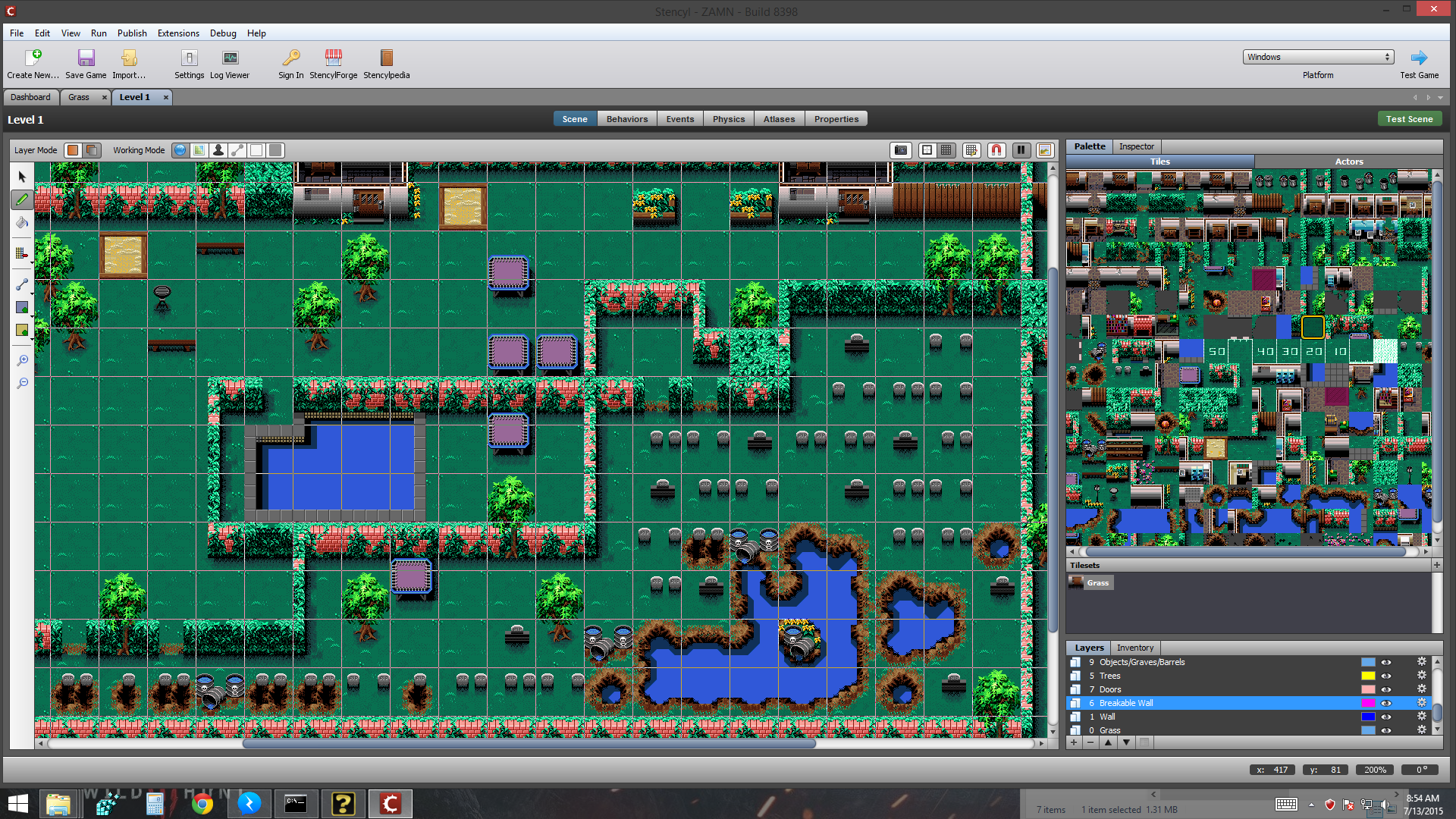Open Chrome from the Windows taskbar
The width and height of the screenshot is (1456, 819).
tap(202, 803)
